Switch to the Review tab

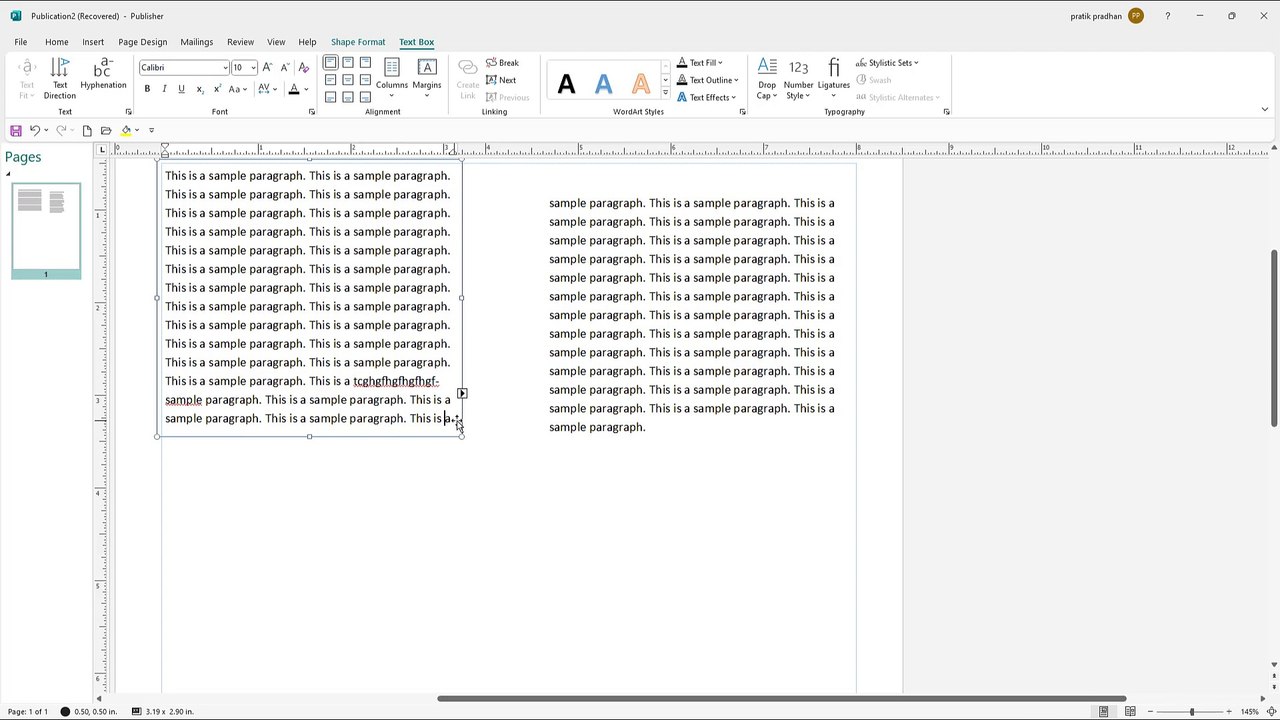click(x=240, y=42)
